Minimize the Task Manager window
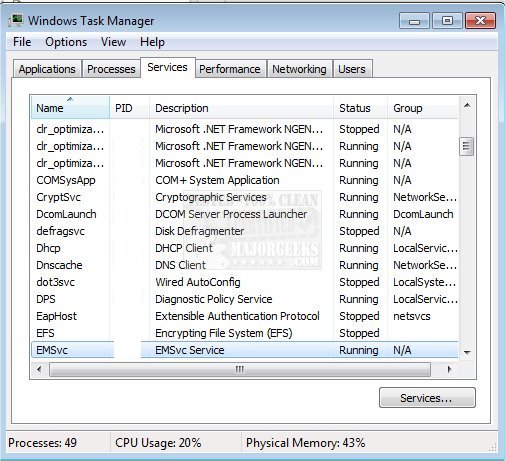Image resolution: width=505 pixels, height=461 pixels. pyautogui.click(x=414, y=21)
